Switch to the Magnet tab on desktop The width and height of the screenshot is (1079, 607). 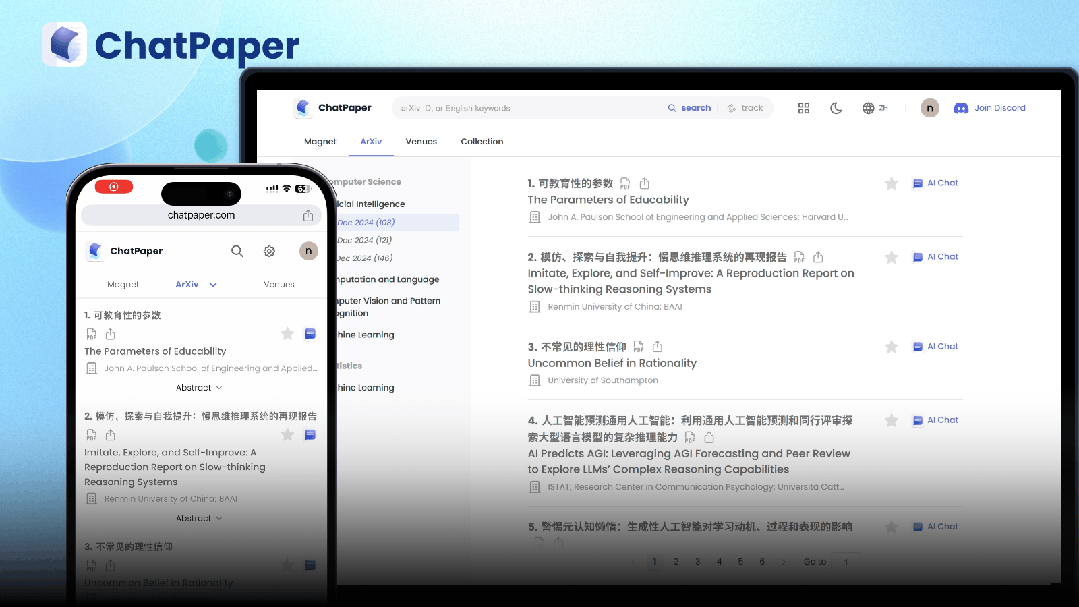point(320,141)
